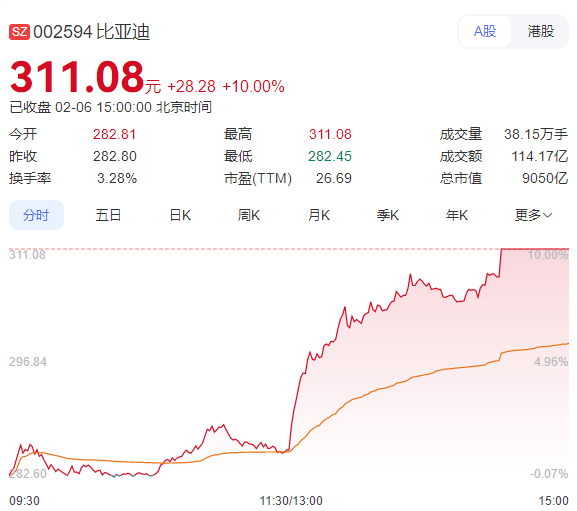Click the 总市值 value 9050亿
This screenshot has height=511, width=577.
pyautogui.click(x=545, y=178)
